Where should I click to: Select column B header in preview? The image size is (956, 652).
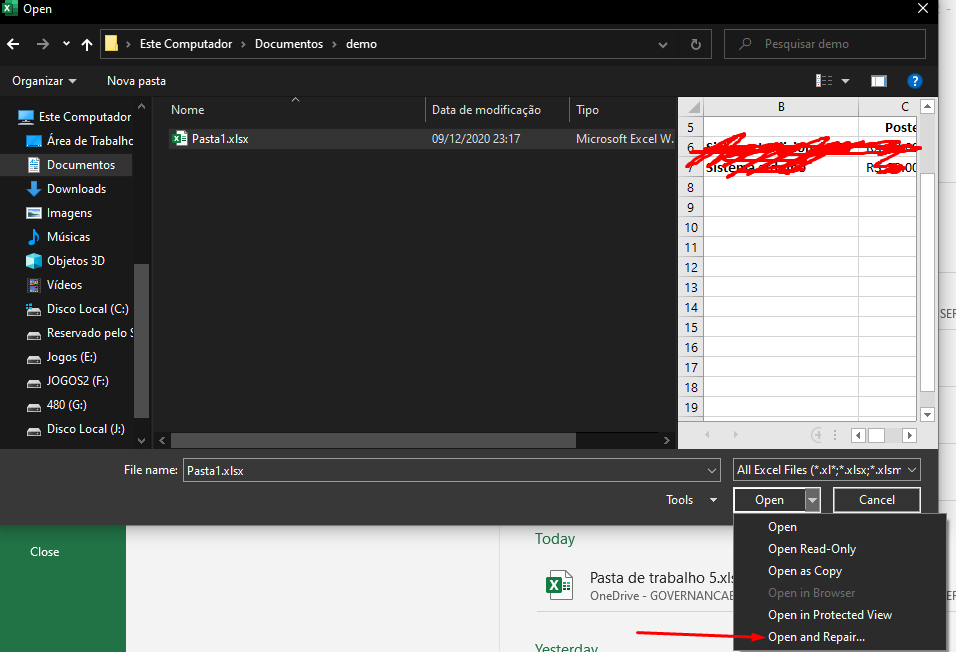coord(781,107)
